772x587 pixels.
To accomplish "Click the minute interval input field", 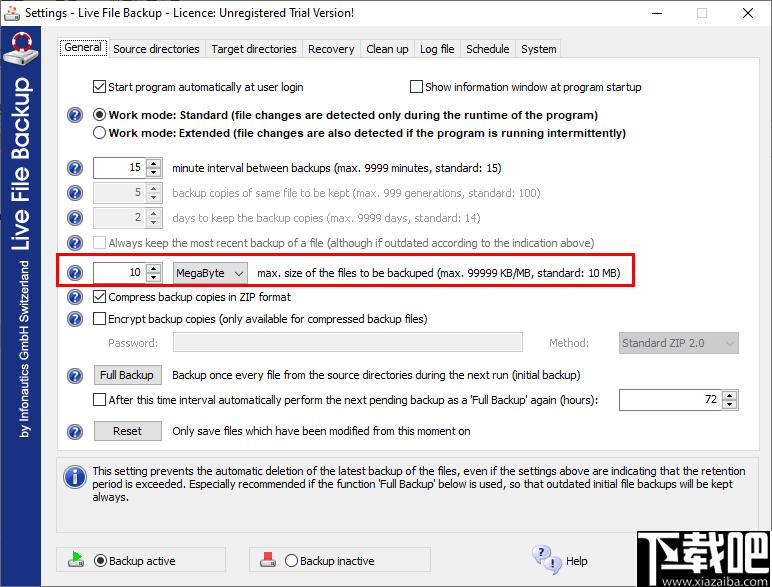I will [x=120, y=168].
